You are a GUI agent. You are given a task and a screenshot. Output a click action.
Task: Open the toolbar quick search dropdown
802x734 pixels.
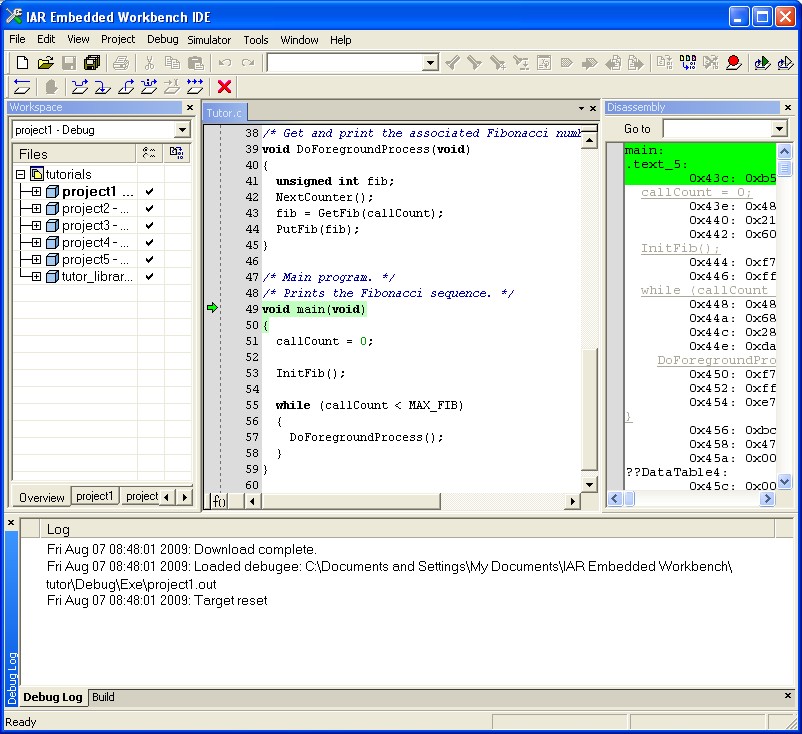[431, 63]
